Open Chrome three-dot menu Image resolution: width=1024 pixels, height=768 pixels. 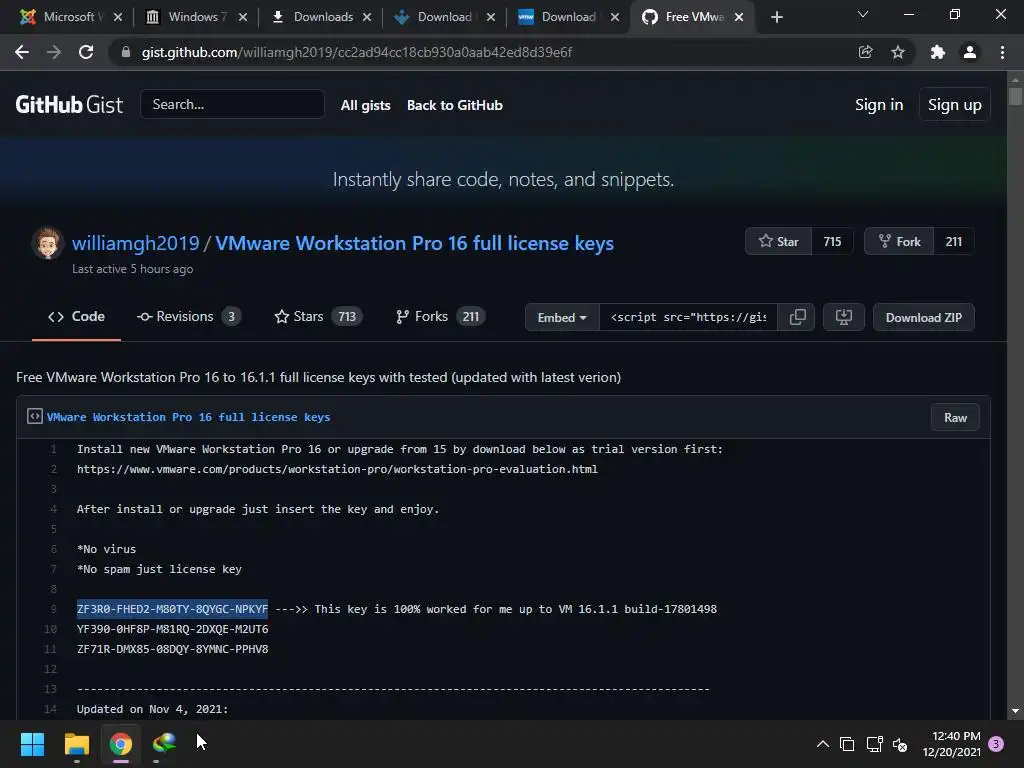click(1002, 52)
